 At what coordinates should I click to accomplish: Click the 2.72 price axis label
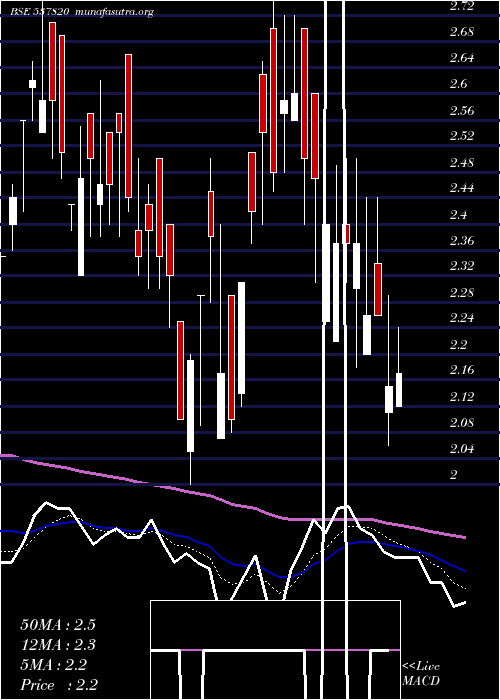(x=462, y=6)
